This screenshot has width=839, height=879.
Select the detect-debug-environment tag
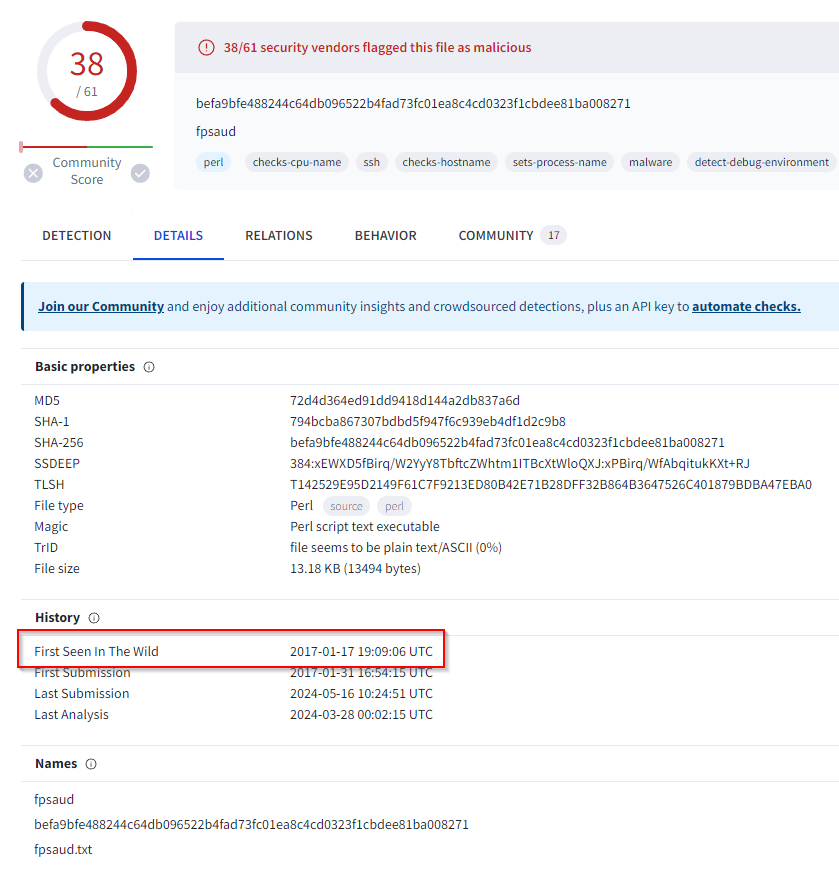(761, 162)
